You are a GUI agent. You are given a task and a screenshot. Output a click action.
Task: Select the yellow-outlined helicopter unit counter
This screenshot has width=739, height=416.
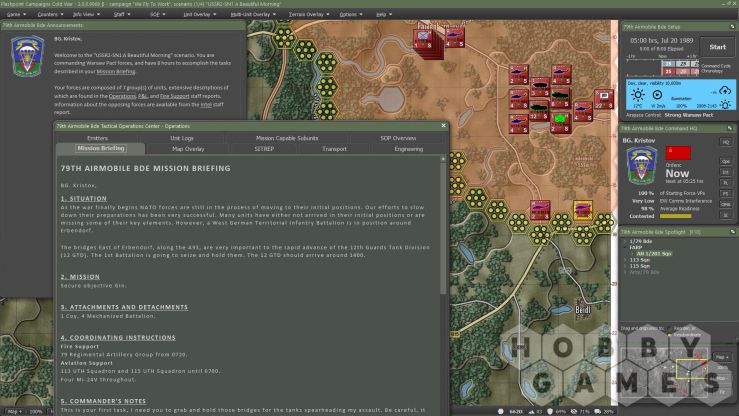click(583, 209)
